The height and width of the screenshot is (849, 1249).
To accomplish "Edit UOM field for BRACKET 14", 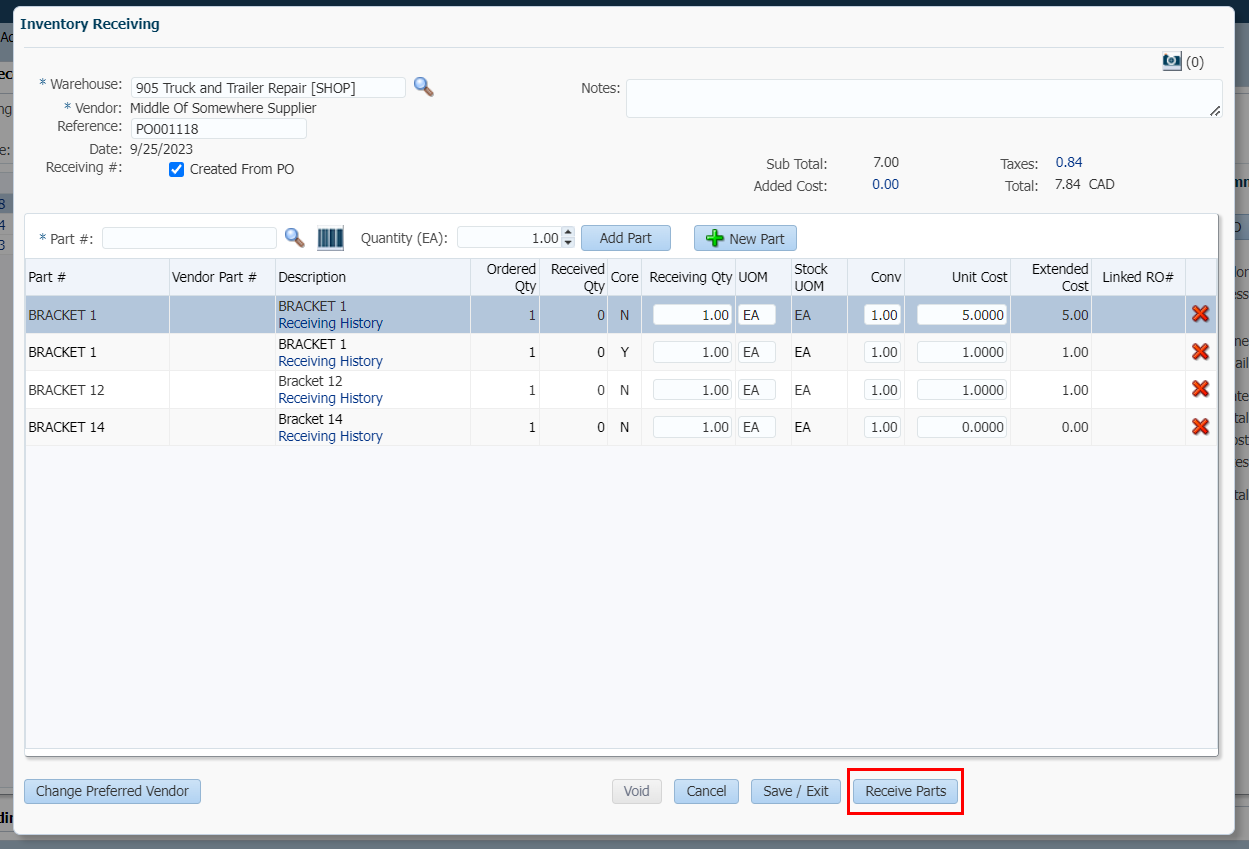I will [757, 427].
